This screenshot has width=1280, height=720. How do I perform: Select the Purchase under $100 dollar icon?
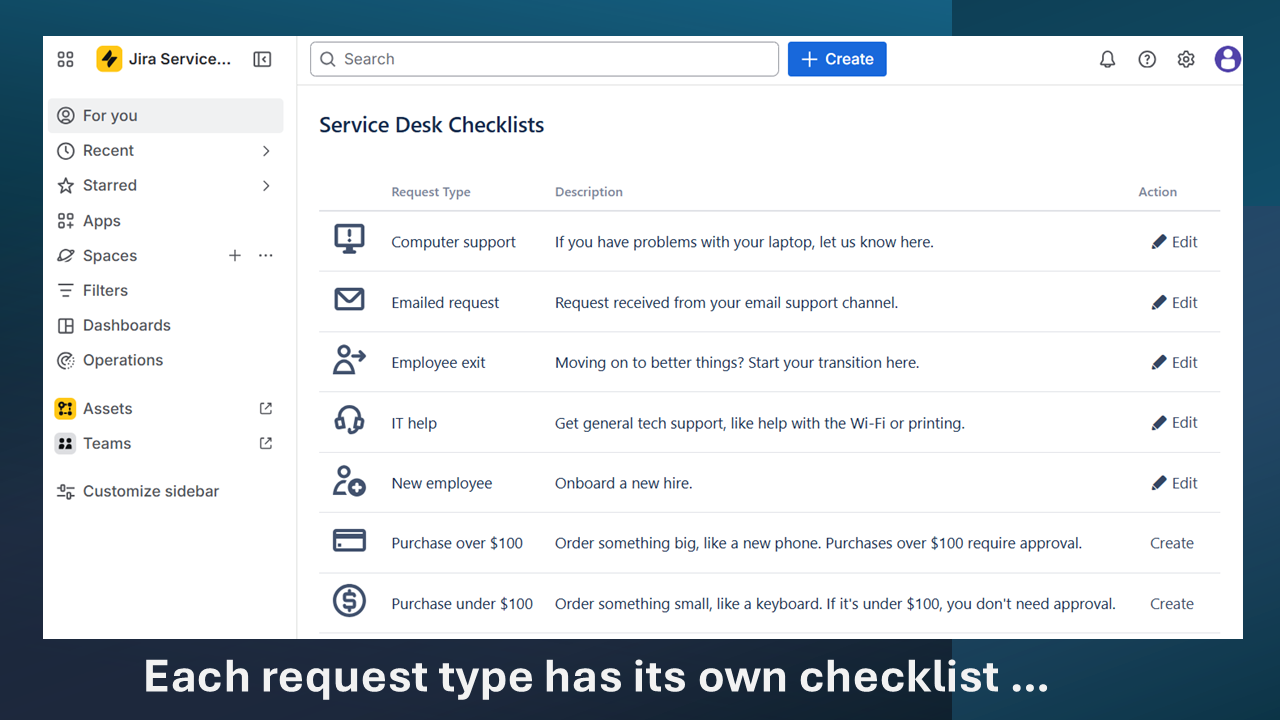[x=349, y=602]
